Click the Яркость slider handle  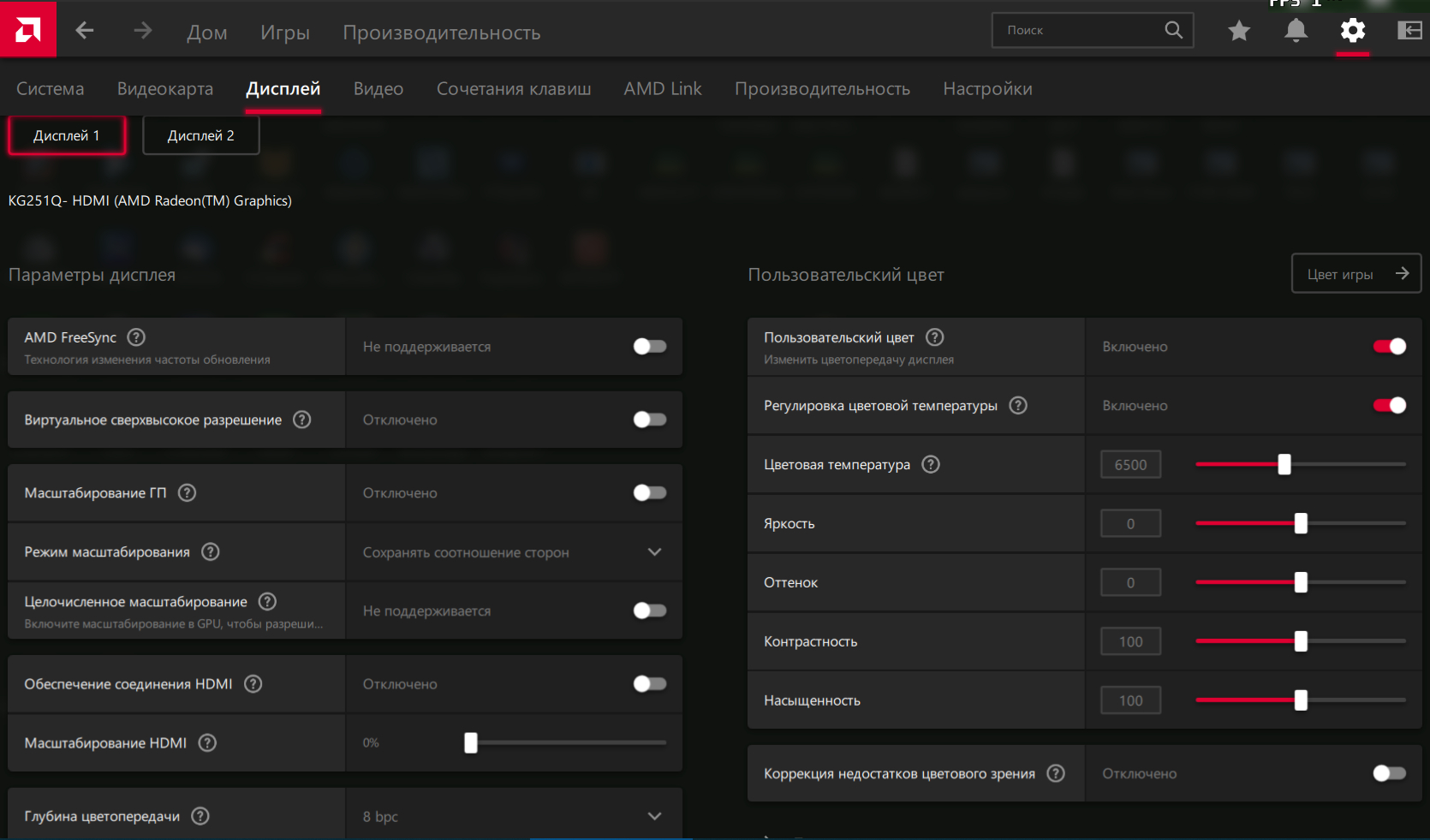click(1301, 523)
